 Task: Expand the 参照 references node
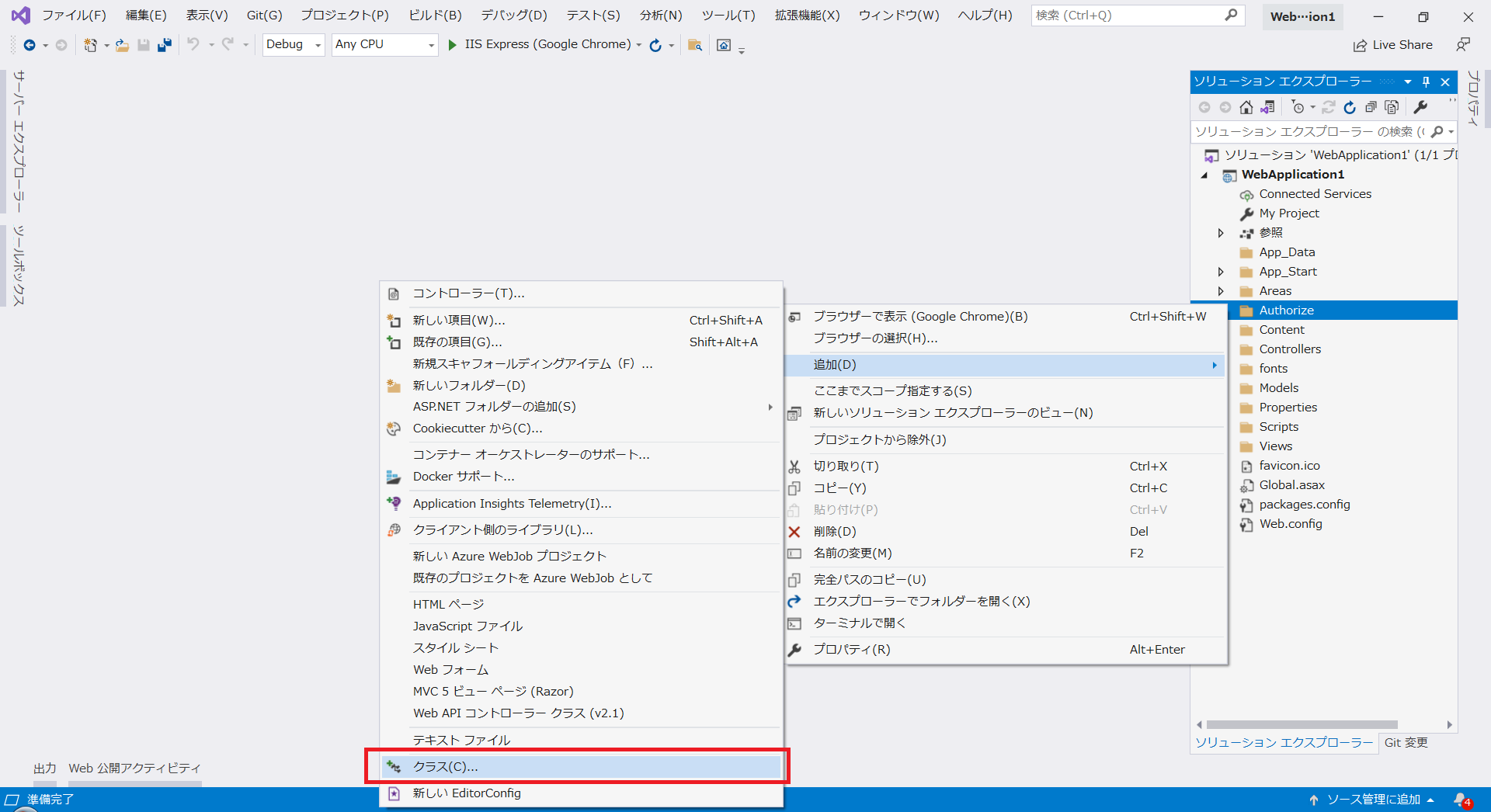tap(1221, 233)
